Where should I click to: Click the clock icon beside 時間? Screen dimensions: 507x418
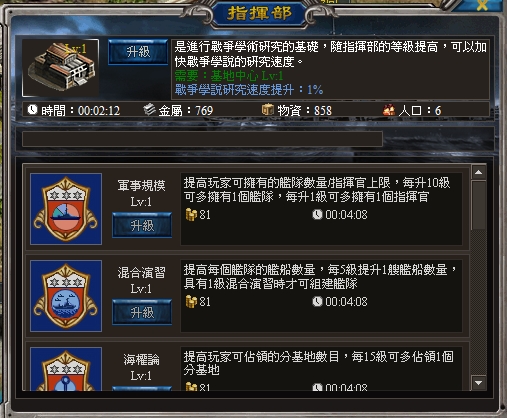(x=32, y=110)
